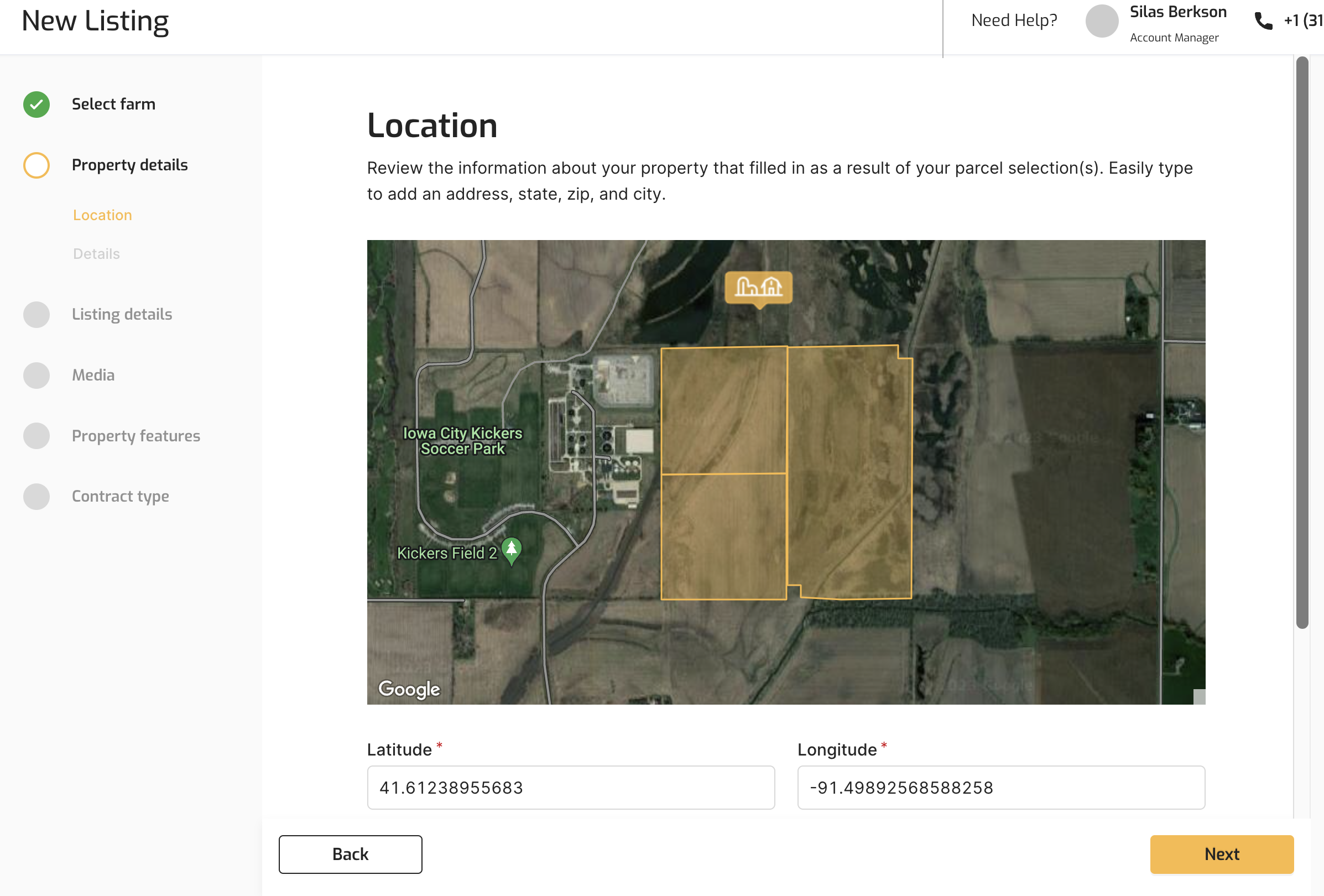Viewport: 1324px width, 896px height.
Task: Go to the Property features step
Action: (x=135, y=436)
